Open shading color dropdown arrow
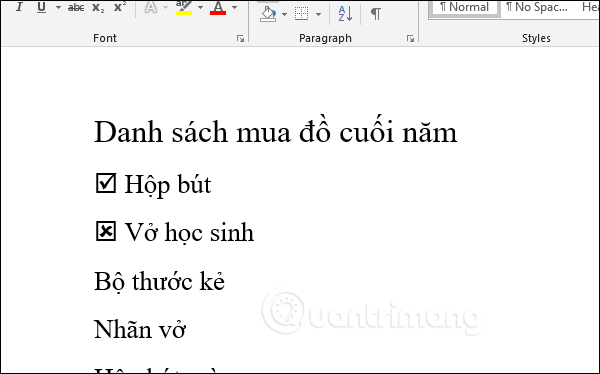The image size is (600, 374). click(284, 14)
